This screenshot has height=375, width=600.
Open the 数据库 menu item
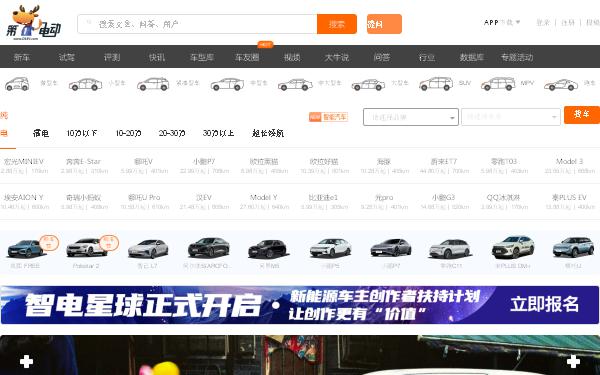(472, 57)
